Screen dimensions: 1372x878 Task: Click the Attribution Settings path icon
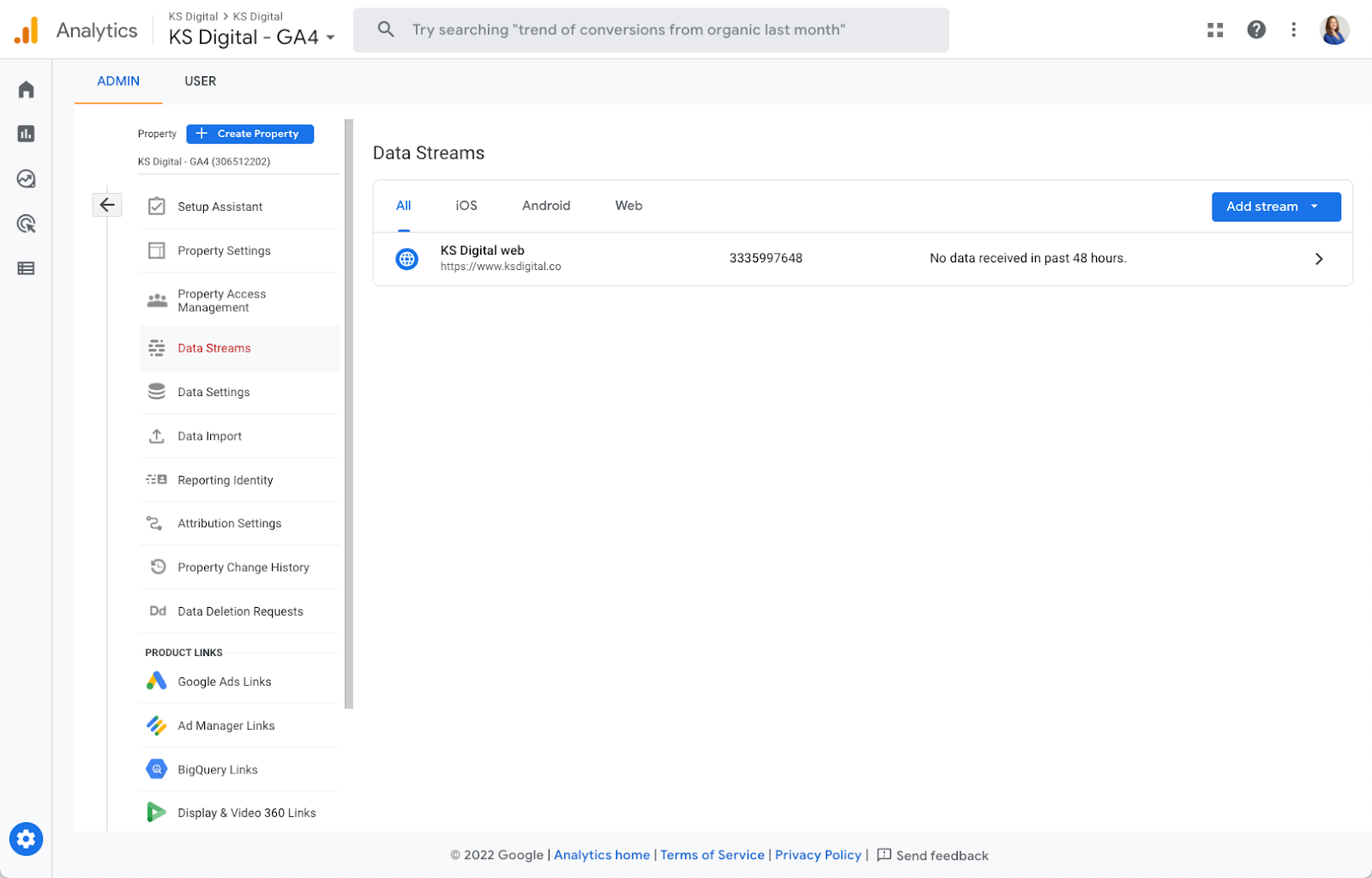[155, 523]
